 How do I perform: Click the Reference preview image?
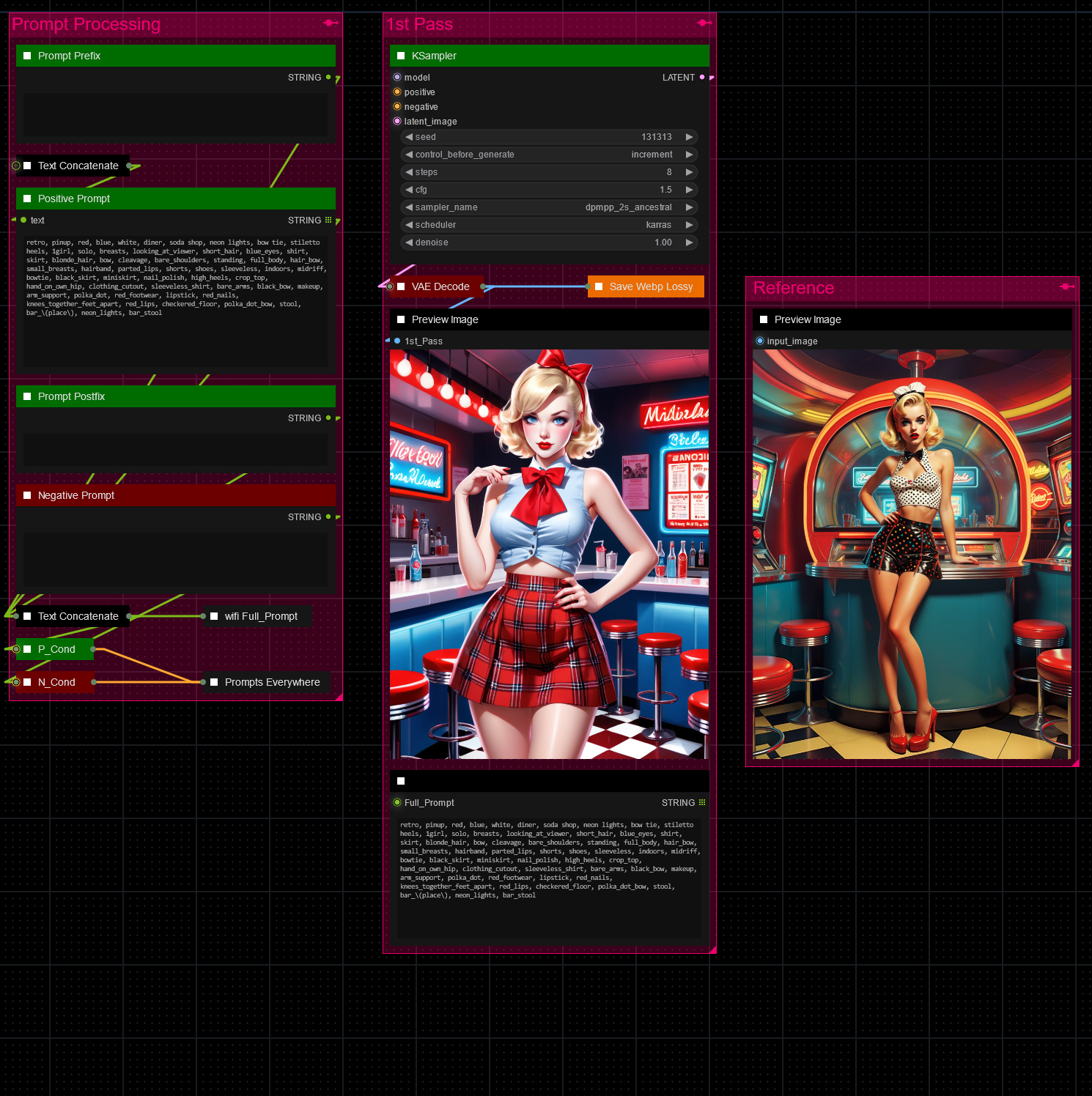tap(912, 554)
